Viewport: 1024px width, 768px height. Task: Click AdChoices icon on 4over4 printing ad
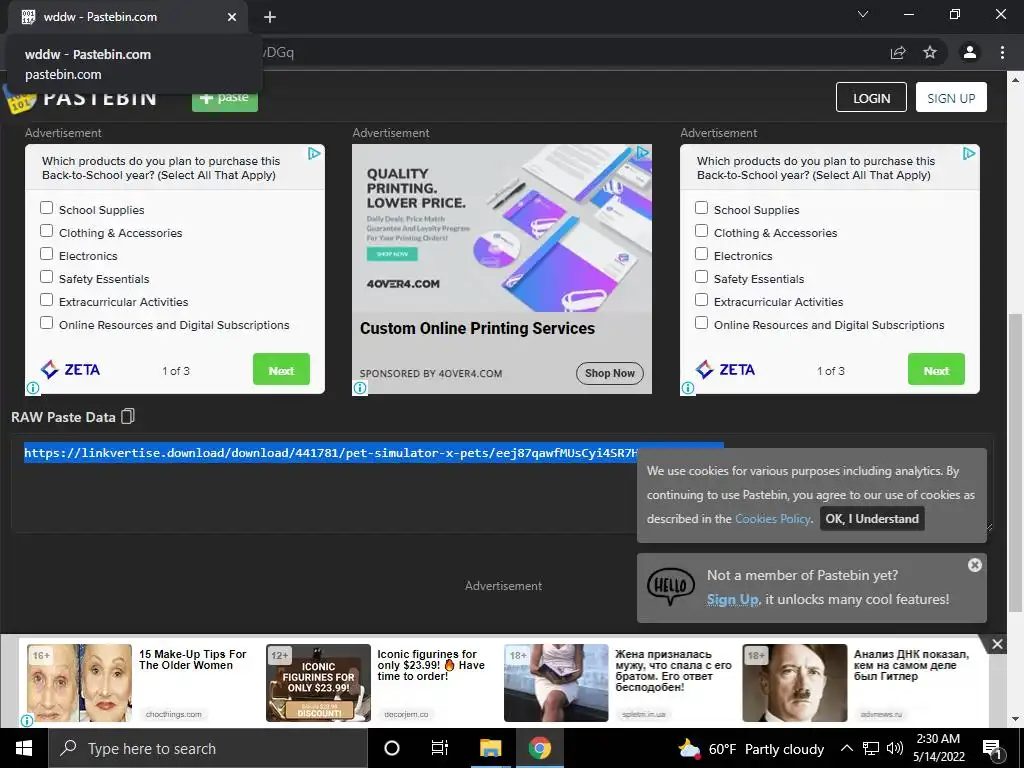coord(643,152)
